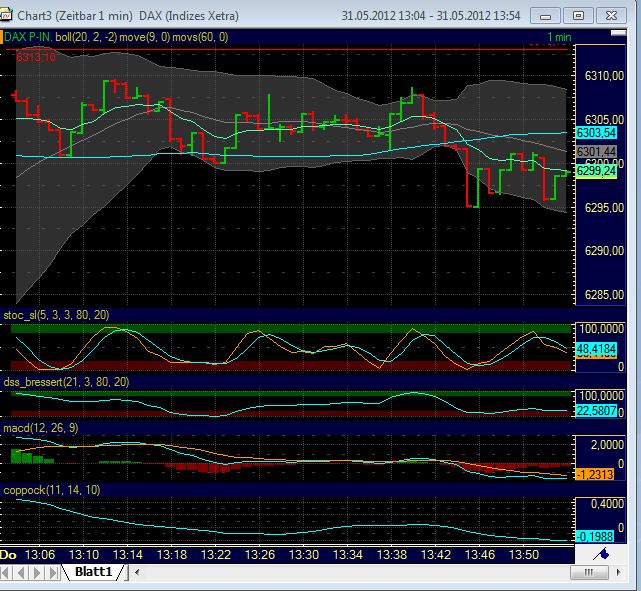Screen dimensions: 641x591
Task: Click the macd(12, 26, 9) label
Action: click(40, 428)
